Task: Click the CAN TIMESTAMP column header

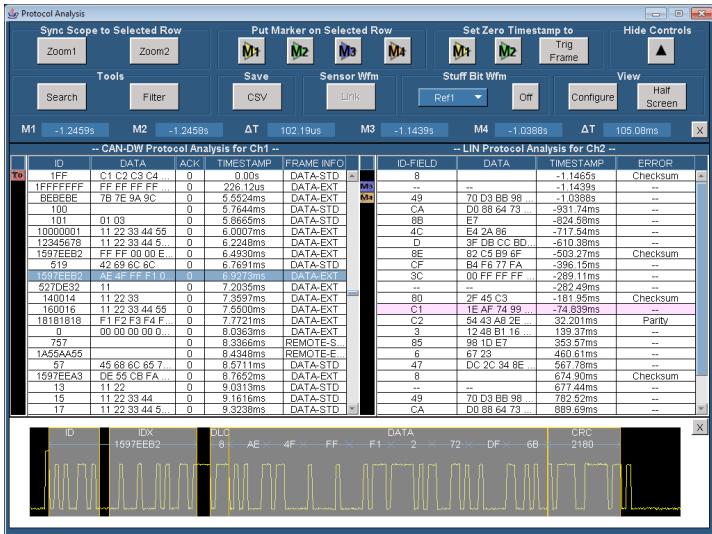Action: tap(244, 163)
